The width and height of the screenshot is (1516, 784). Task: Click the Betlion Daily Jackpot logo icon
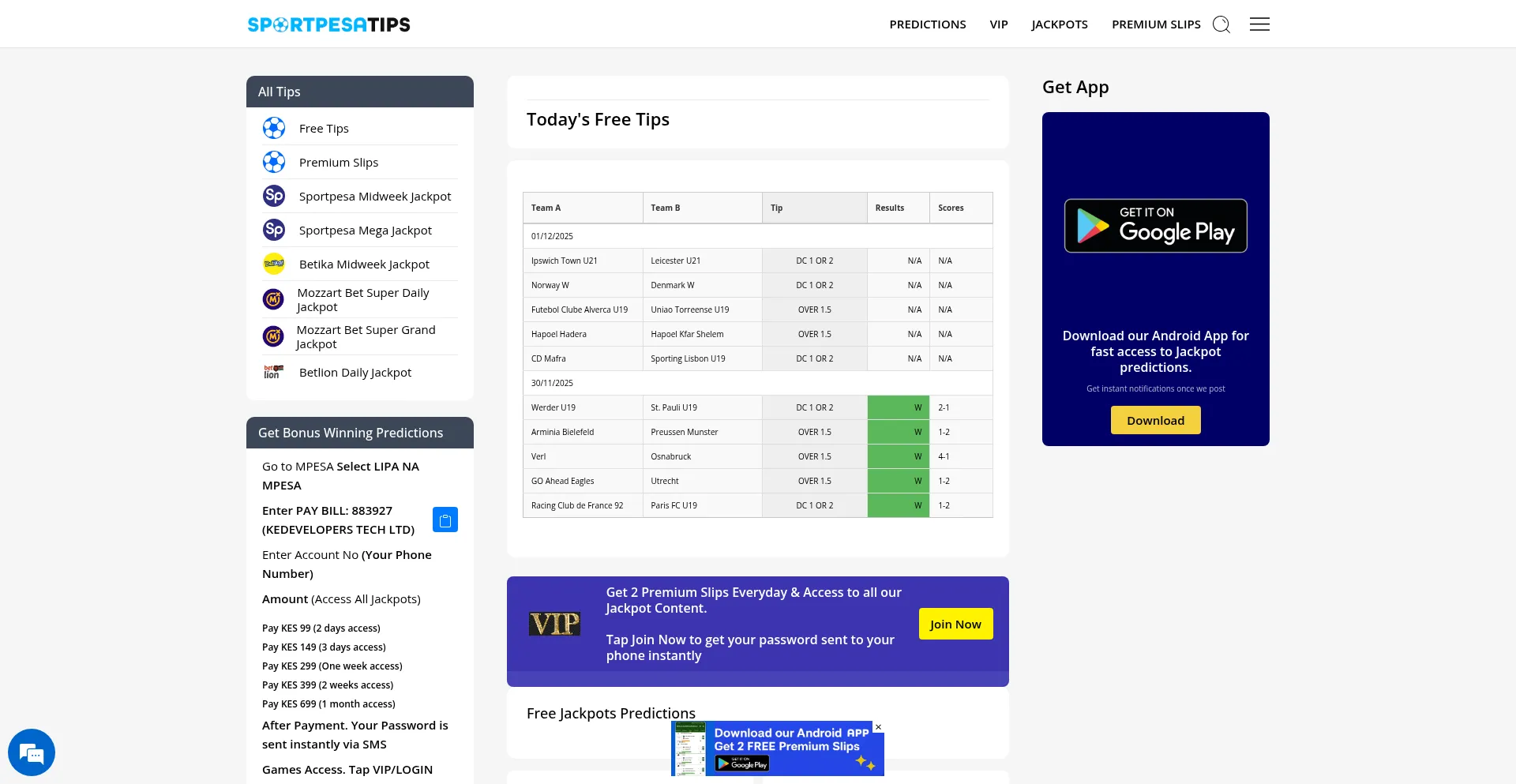(273, 372)
